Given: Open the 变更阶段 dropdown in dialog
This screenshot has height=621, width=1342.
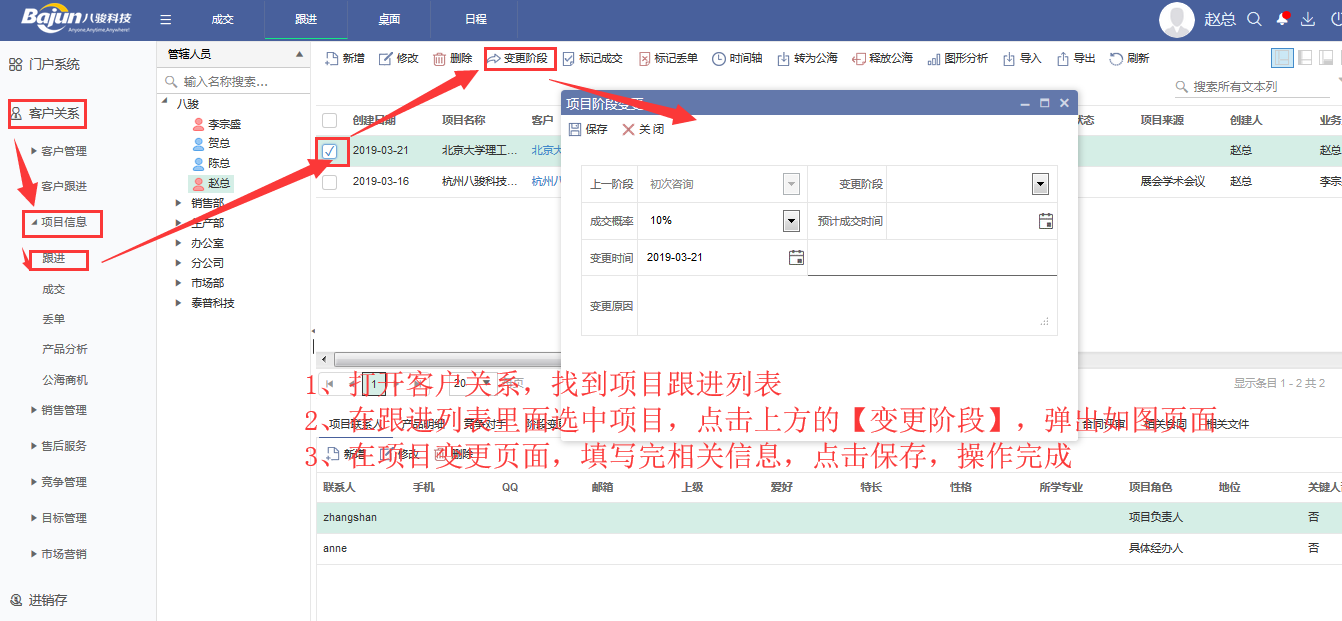Looking at the screenshot, I should click(1040, 184).
